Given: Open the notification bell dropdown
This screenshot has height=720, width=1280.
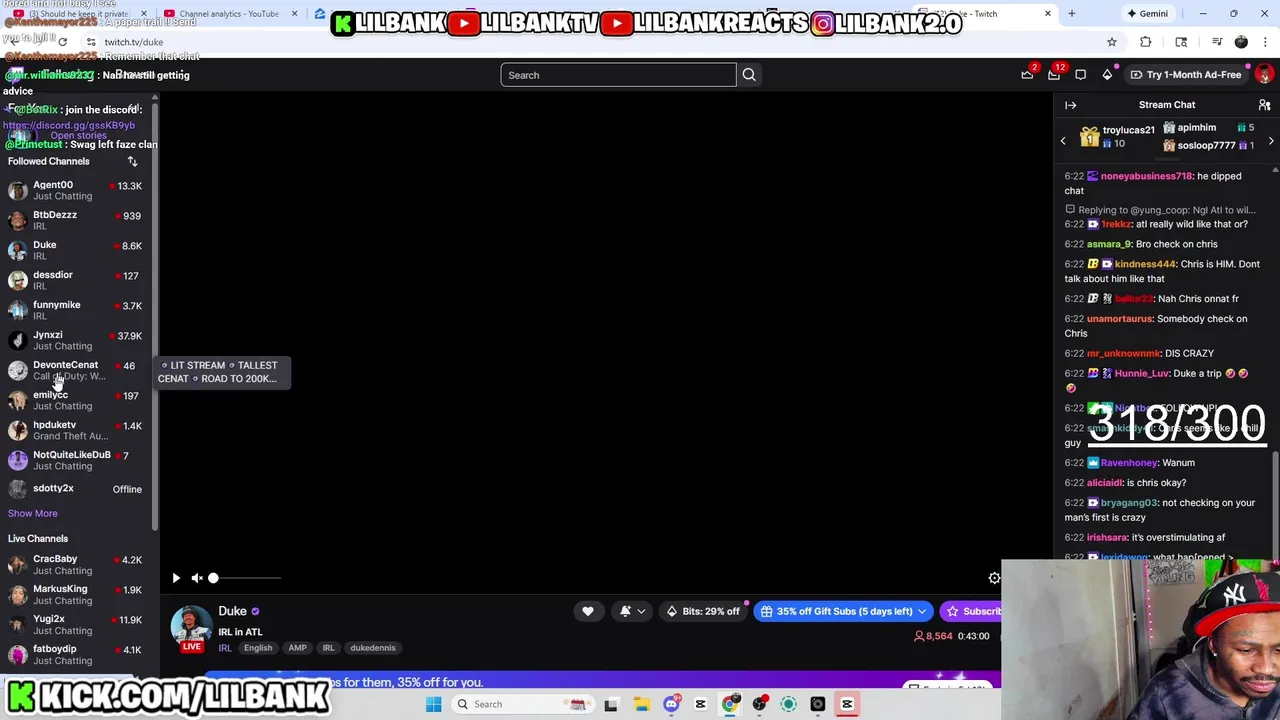Looking at the screenshot, I should pos(632,611).
